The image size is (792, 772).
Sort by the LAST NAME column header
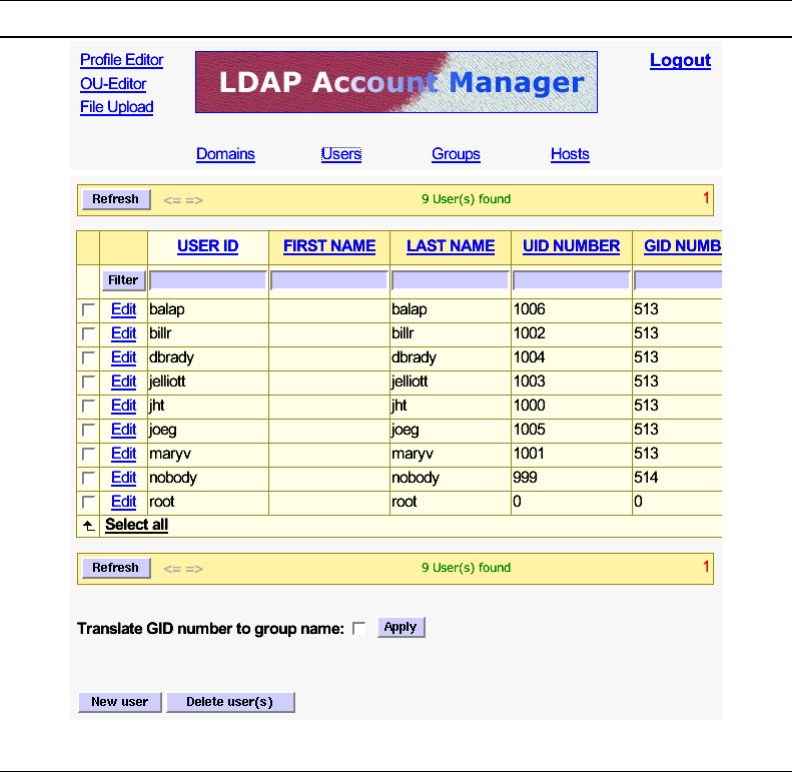(451, 246)
